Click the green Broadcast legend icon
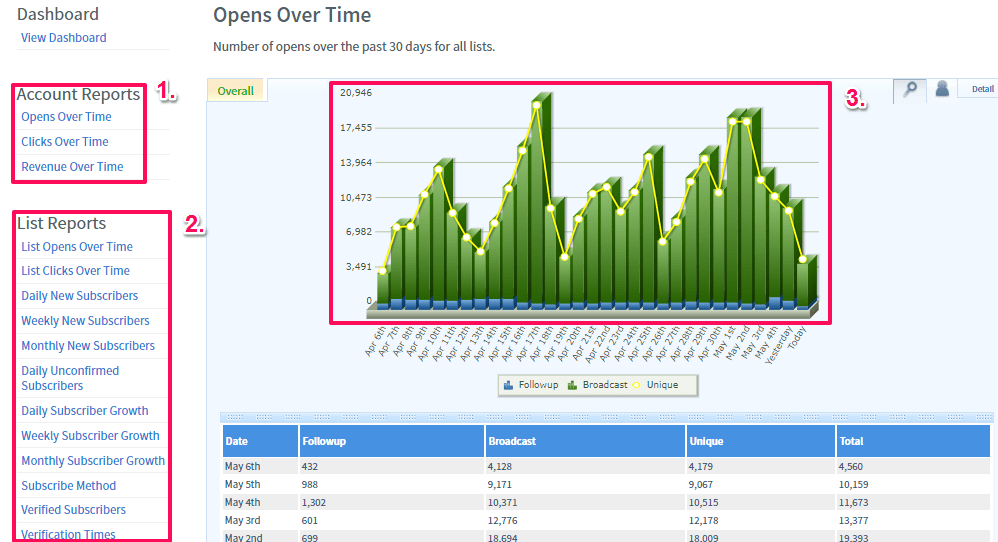 pyautogui.click(x=573, y=385)
